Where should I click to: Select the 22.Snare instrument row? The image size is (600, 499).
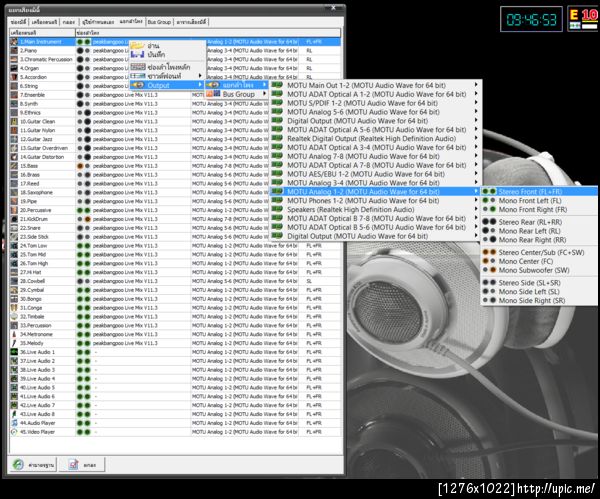coord(175,228)
